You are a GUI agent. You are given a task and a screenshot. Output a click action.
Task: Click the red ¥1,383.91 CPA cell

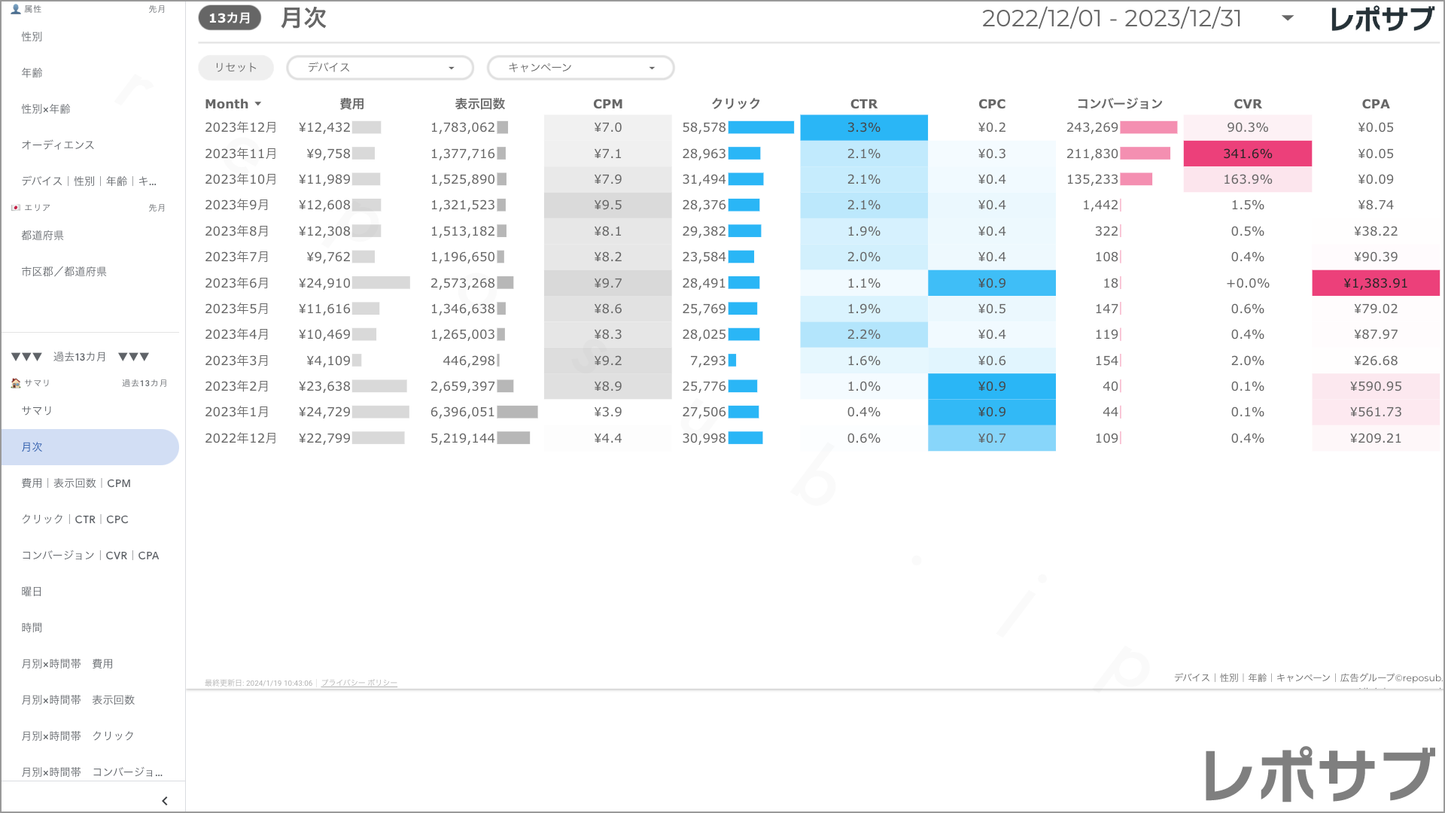tap(1375, 283)
